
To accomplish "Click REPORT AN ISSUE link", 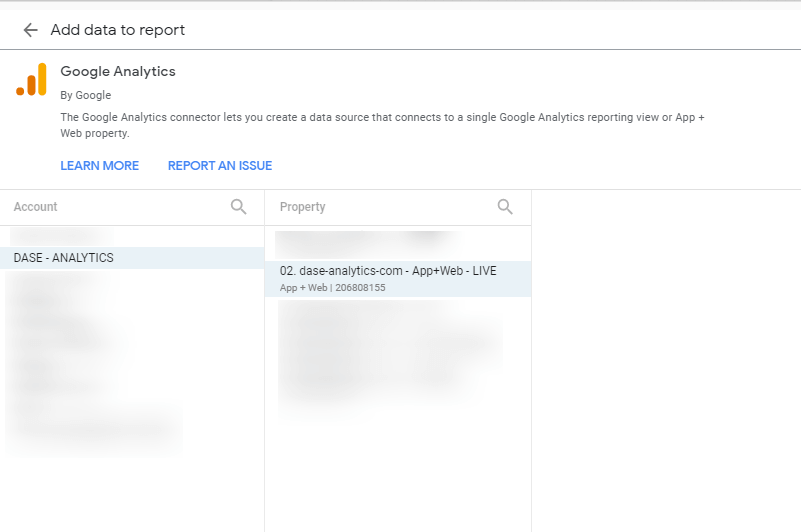I will [x=220, y=166].
